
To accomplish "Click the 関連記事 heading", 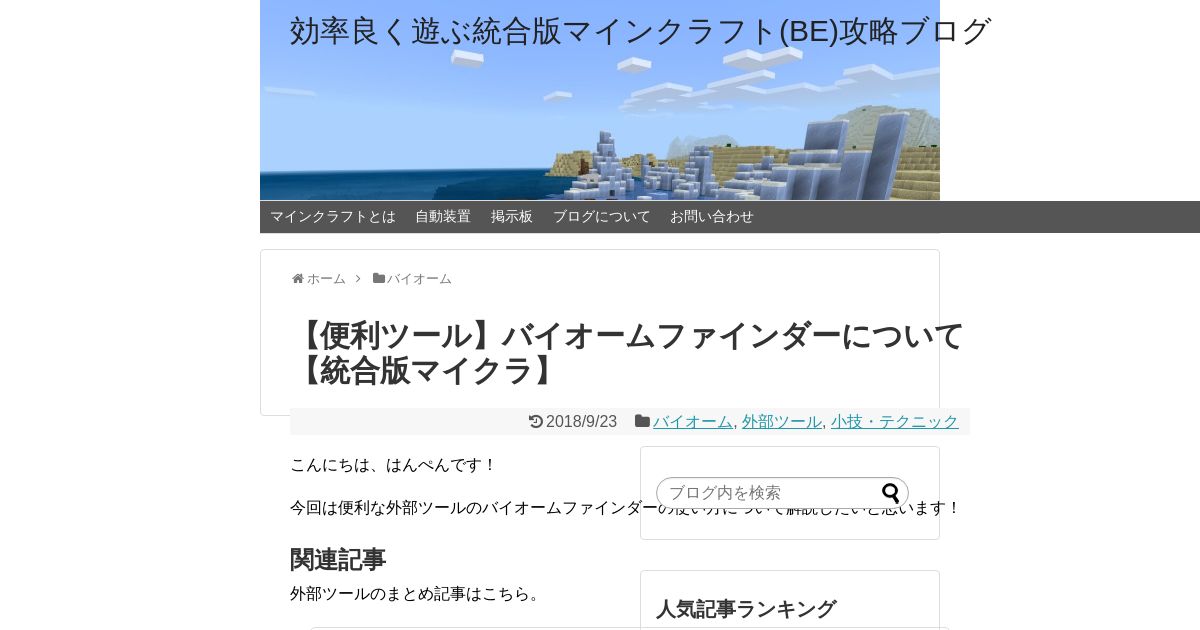I will point(338,559).
